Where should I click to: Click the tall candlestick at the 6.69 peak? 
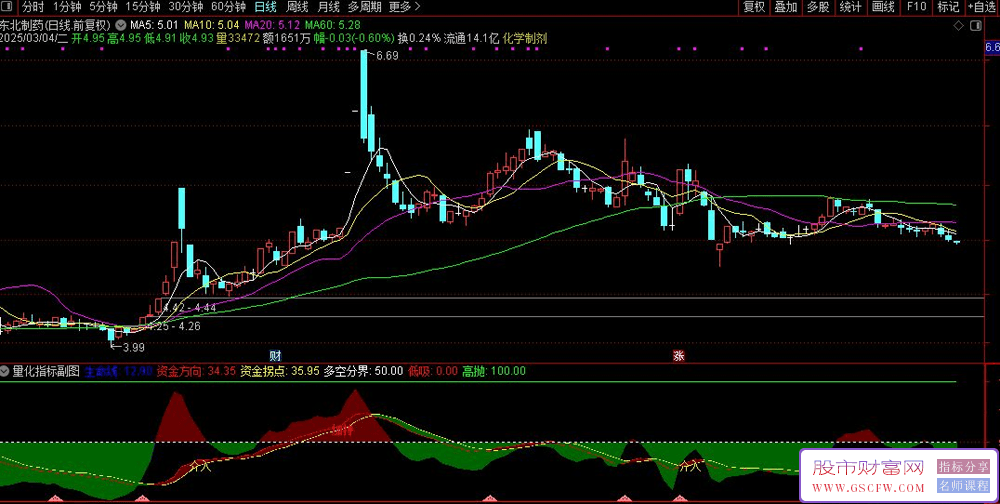click(364, 94)
